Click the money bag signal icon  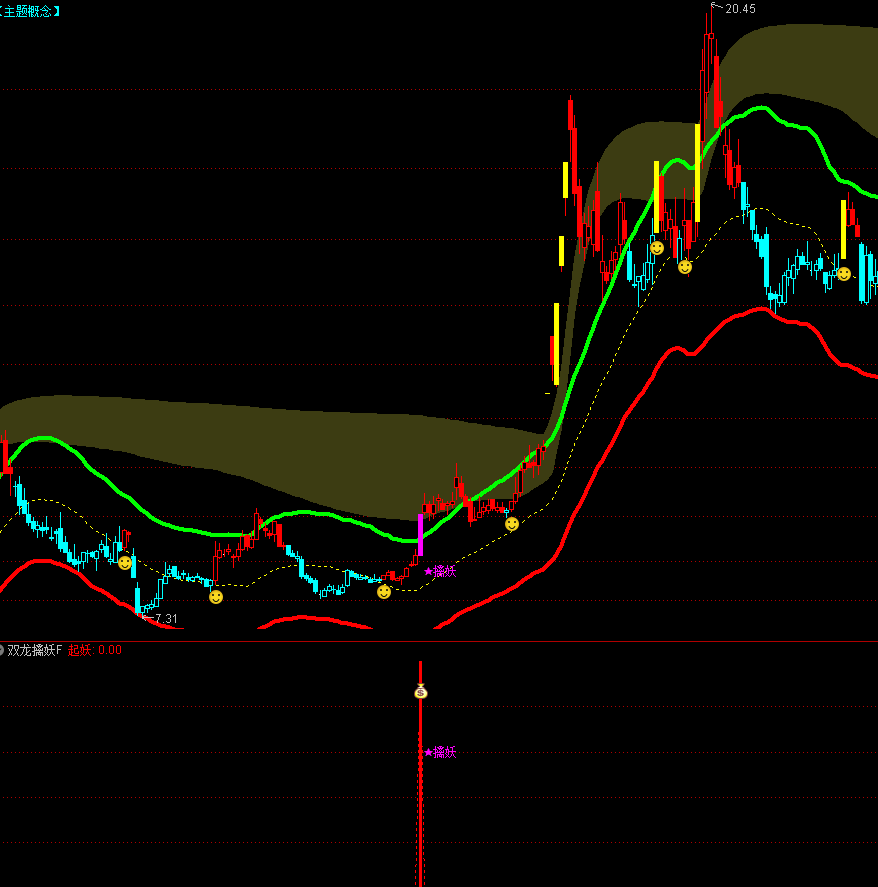pyautogui.click(x=421, y=691)
